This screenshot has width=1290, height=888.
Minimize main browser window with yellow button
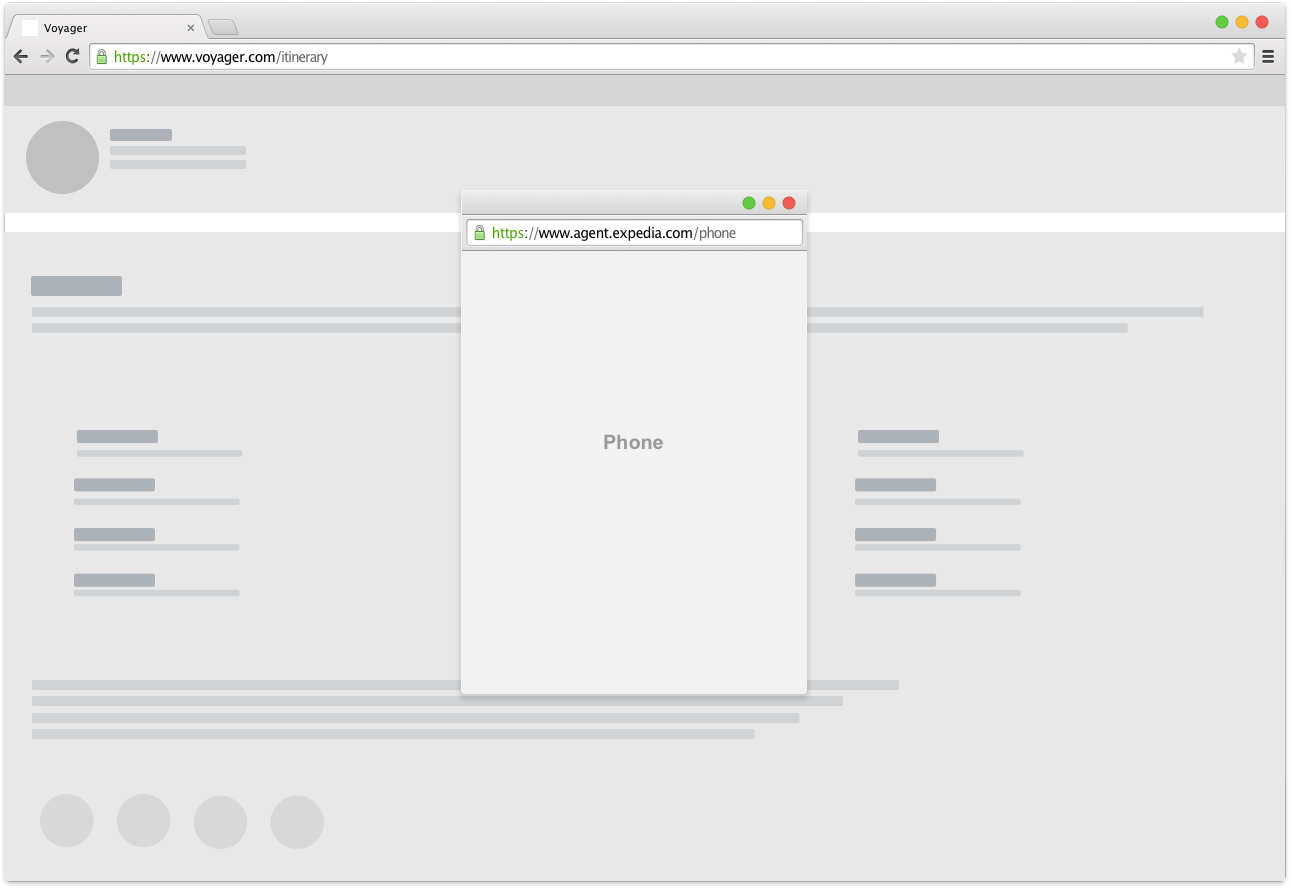pos(1242,22)
